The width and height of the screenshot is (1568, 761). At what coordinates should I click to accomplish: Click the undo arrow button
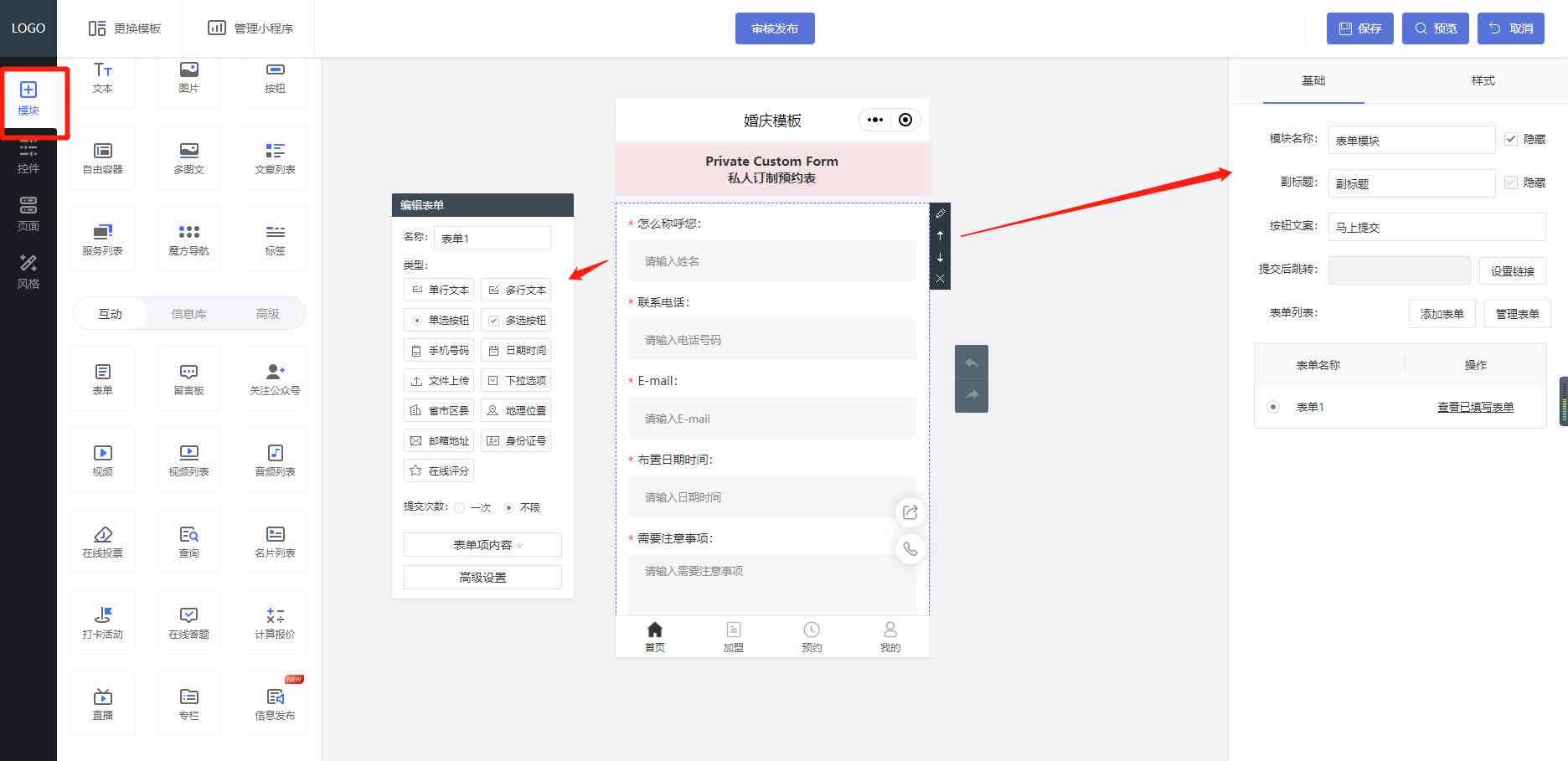point(972,363)
